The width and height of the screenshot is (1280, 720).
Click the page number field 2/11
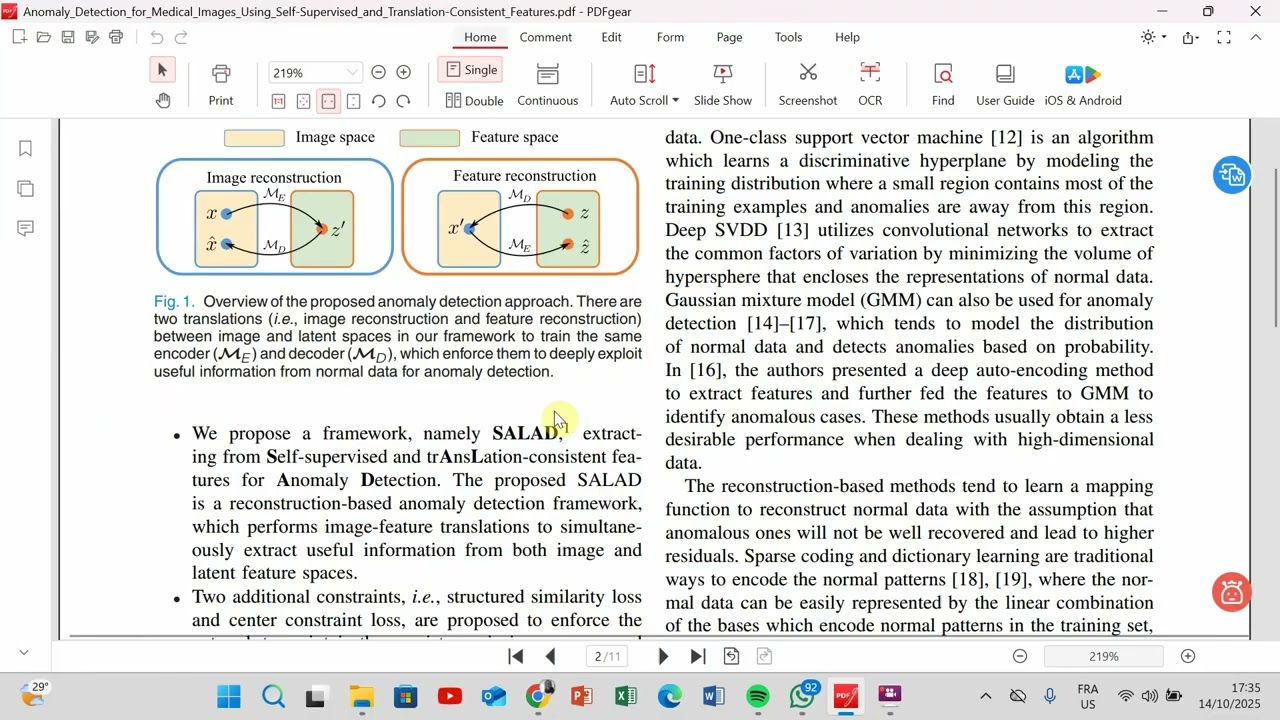pos(608,656)
